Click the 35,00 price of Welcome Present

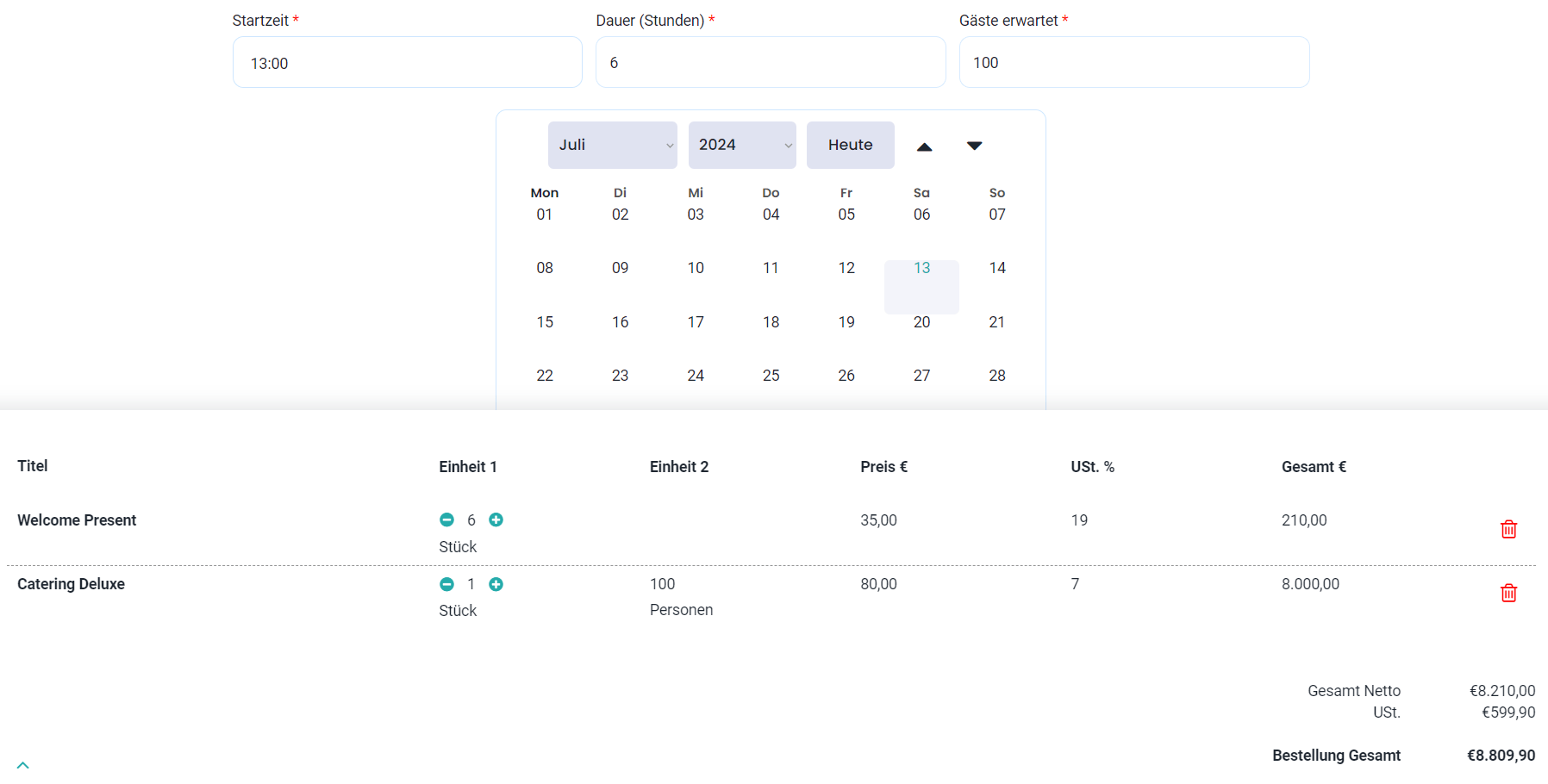click(878, 520)
